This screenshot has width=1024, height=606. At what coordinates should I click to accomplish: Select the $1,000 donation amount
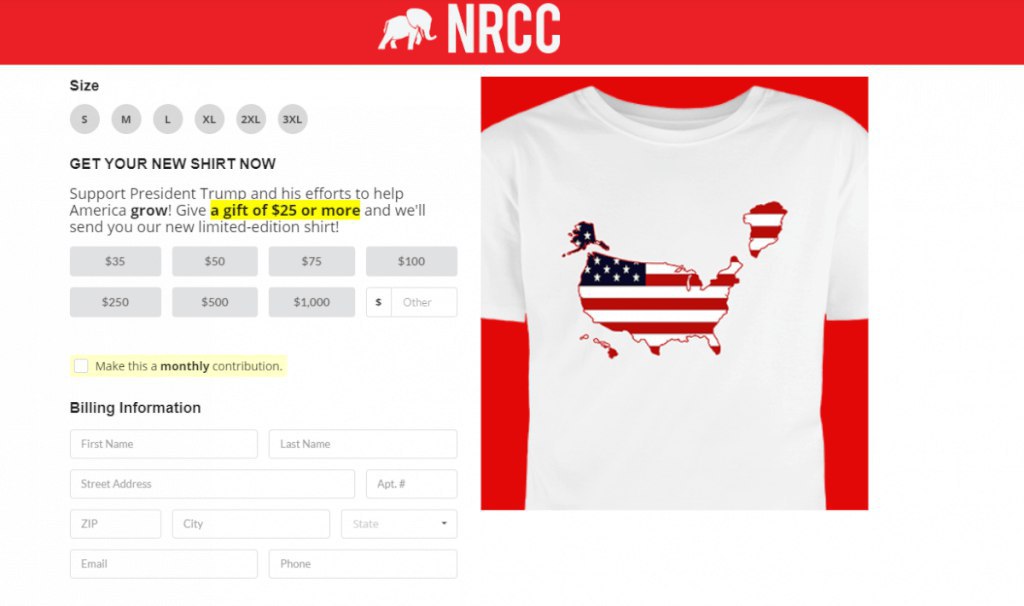click(x=312, y=302)
